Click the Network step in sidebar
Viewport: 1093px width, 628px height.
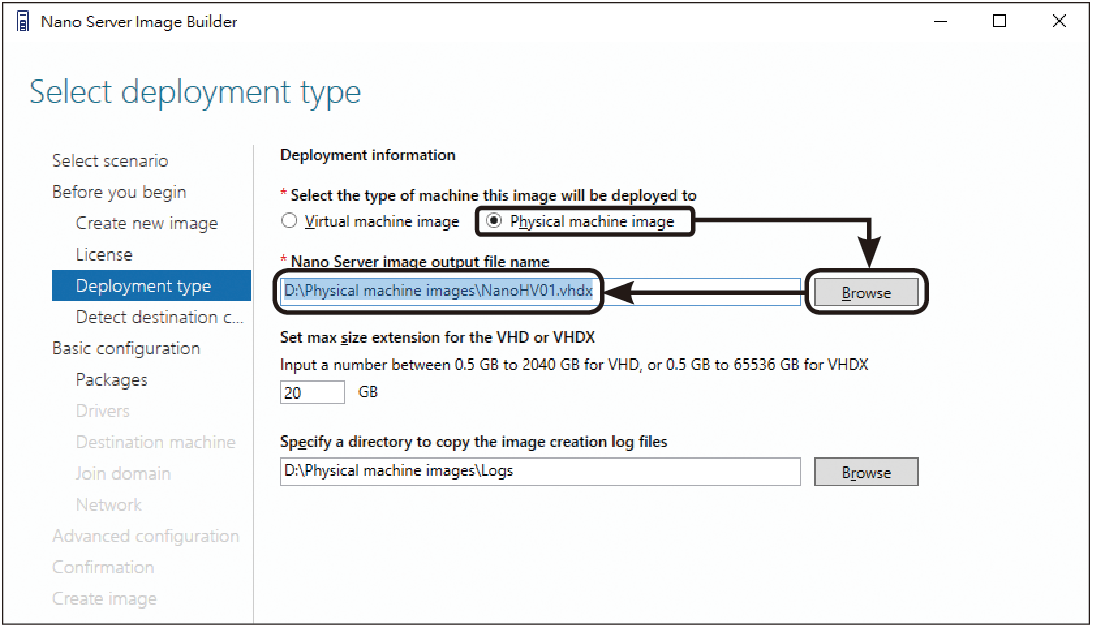click(109, 505)
